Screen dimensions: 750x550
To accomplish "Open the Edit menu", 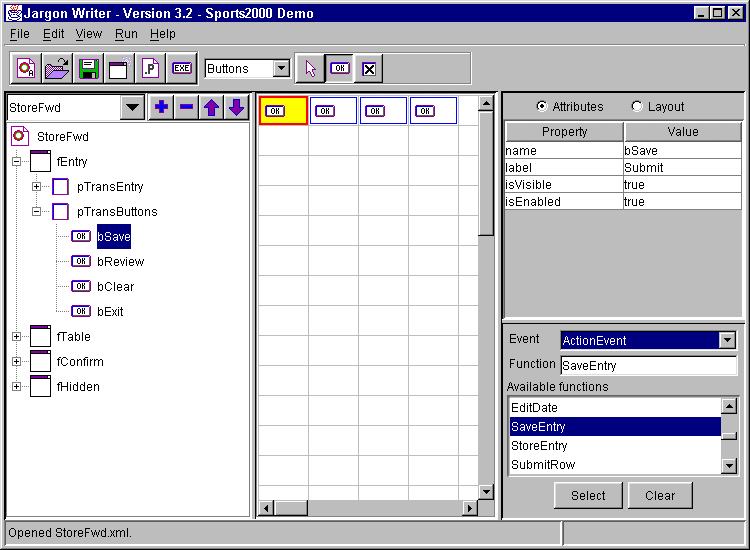I will (53, 34).
